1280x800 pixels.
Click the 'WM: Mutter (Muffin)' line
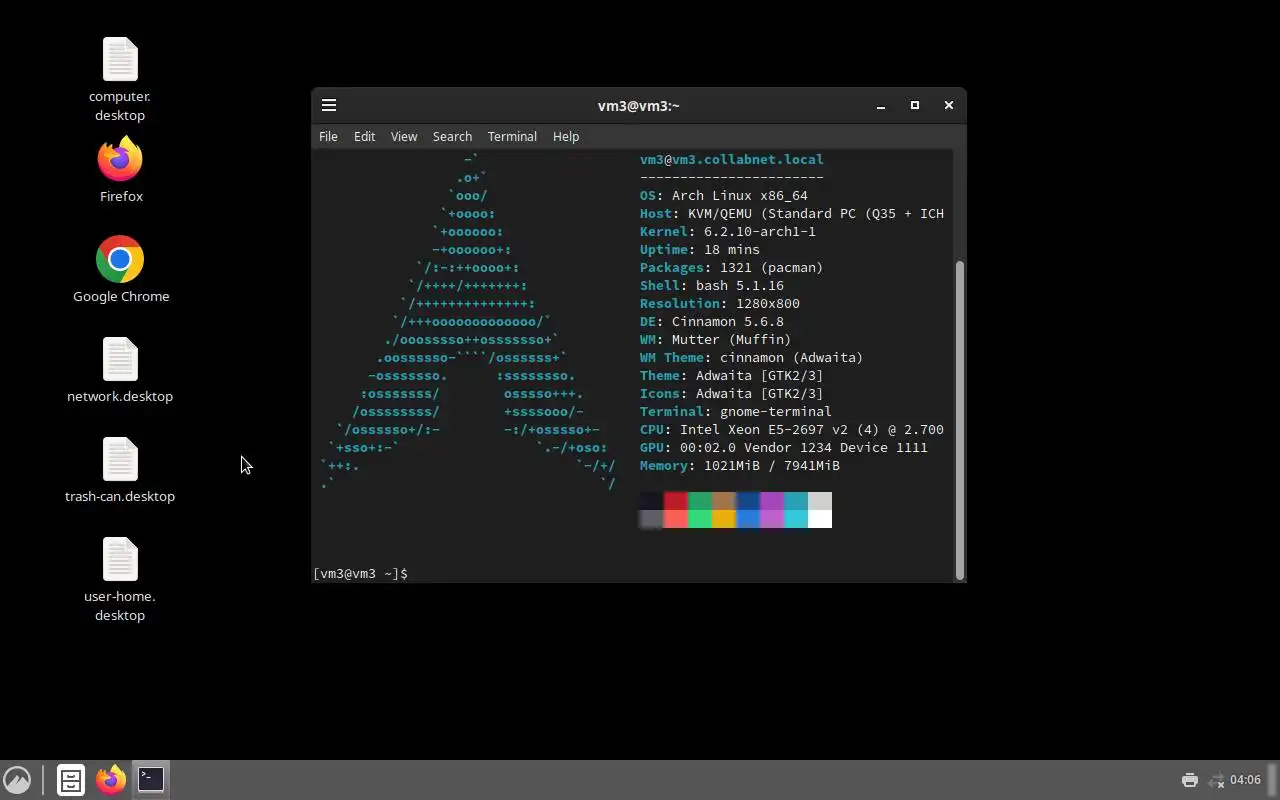pos(716,340)
